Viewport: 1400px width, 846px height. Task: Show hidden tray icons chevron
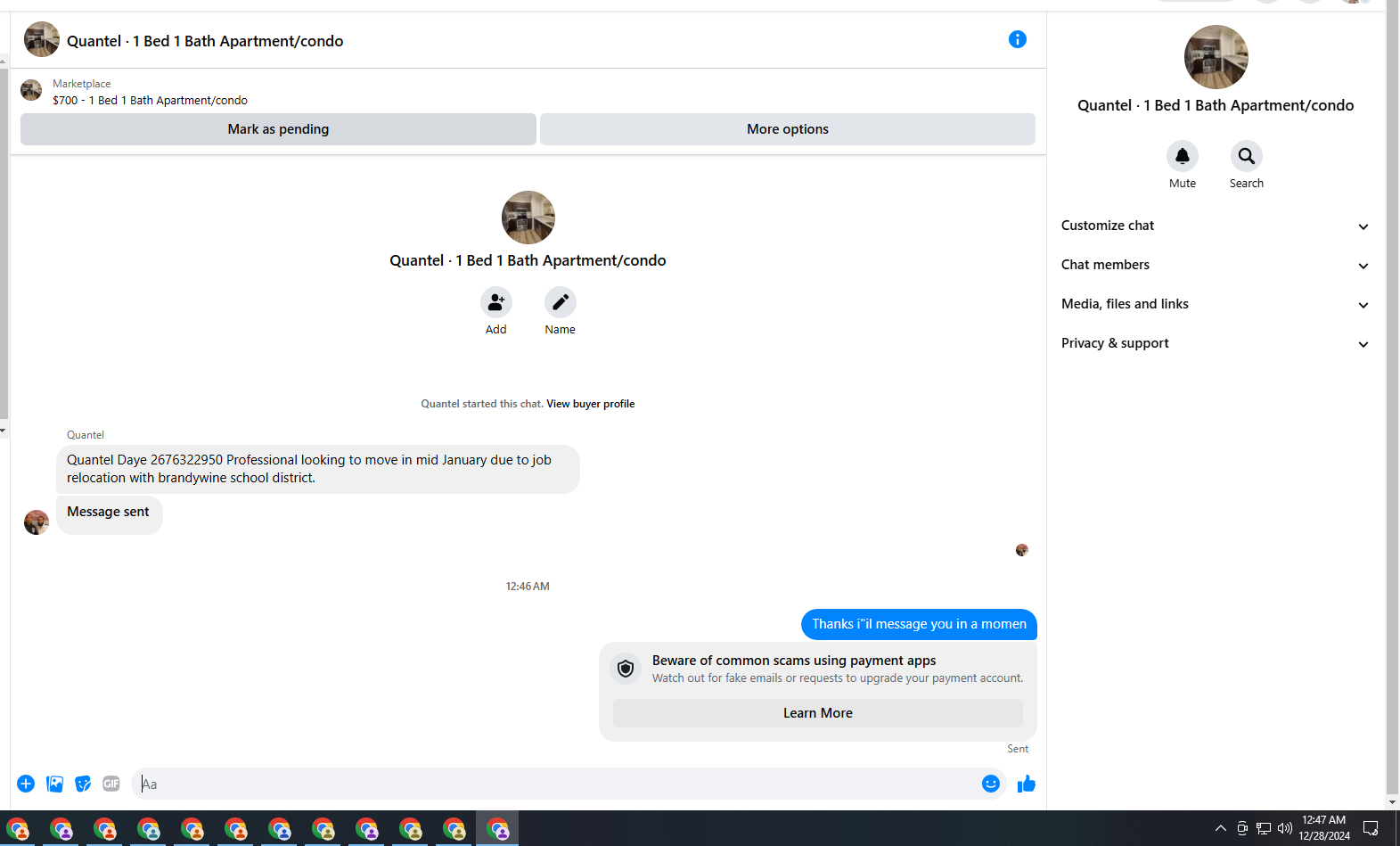pyautogui.click(x=1220, y=828)
